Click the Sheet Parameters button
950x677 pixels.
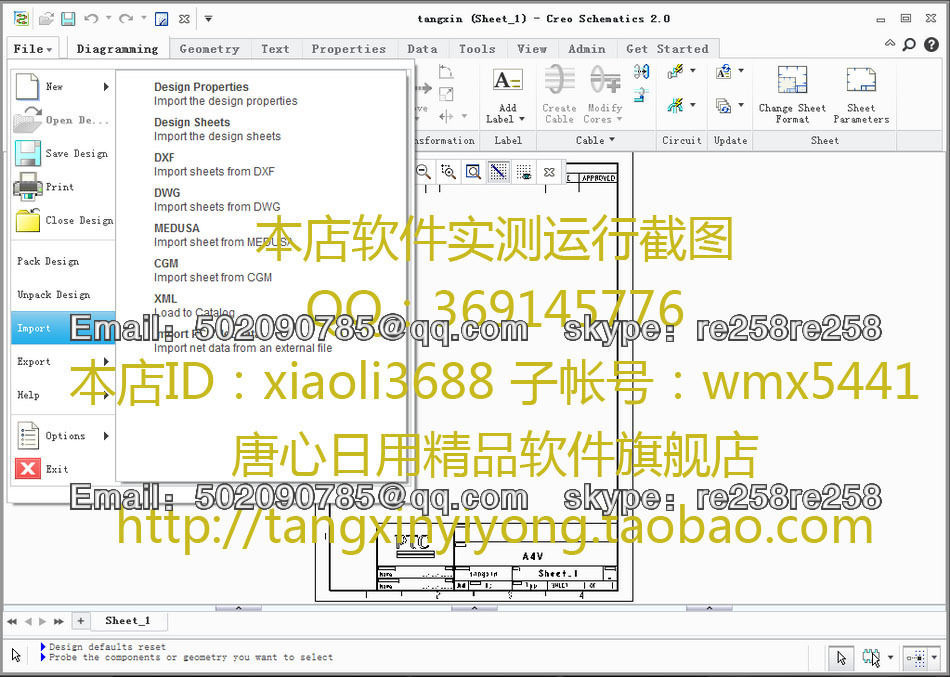[861, 95]
